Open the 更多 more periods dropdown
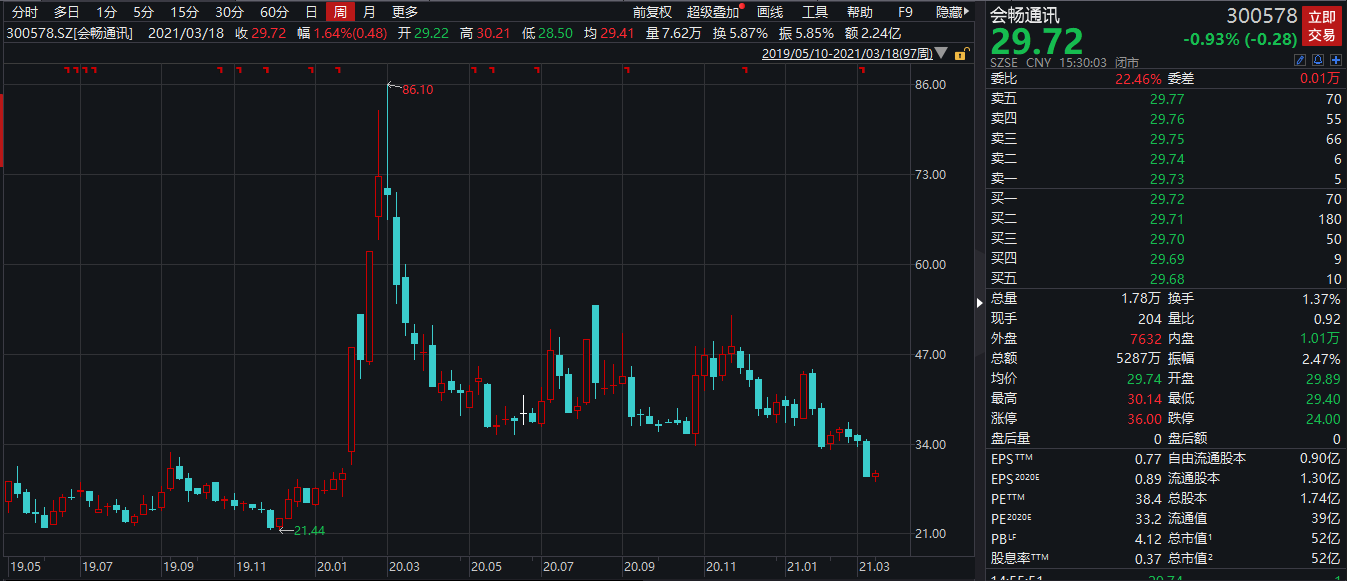Viewport: 1347px width, 581px height. coord(405,12)
